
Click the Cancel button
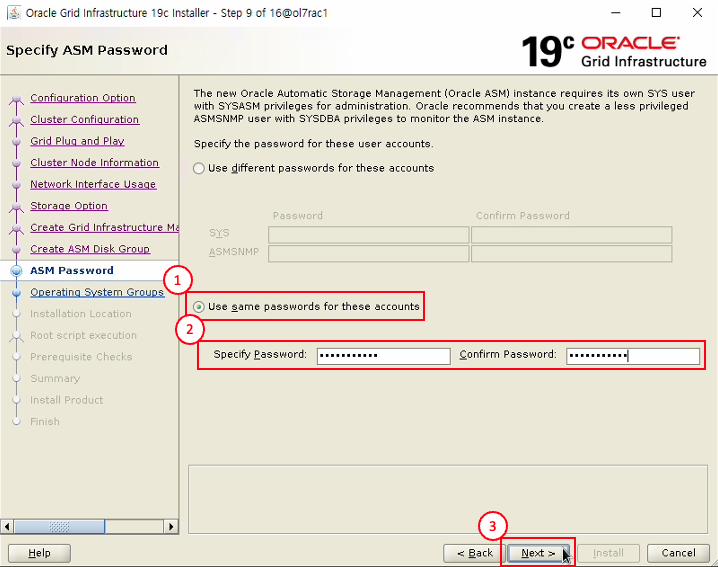point(678,553)
